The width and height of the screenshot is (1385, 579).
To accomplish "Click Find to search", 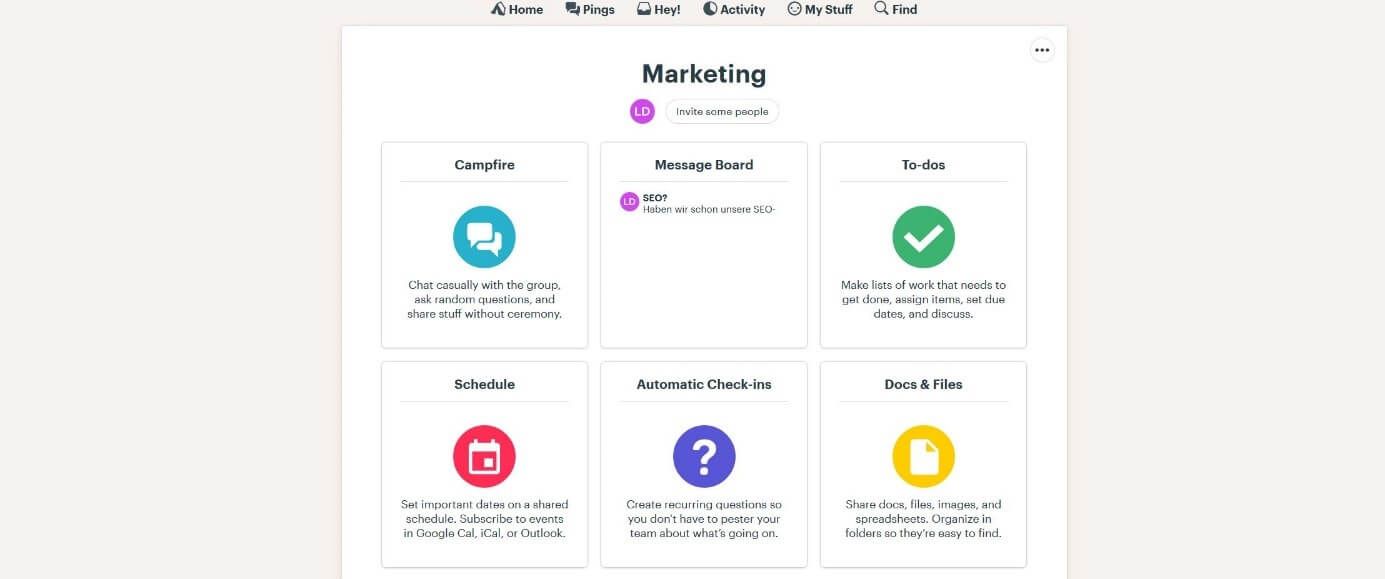I will click(x=896, y=9).
